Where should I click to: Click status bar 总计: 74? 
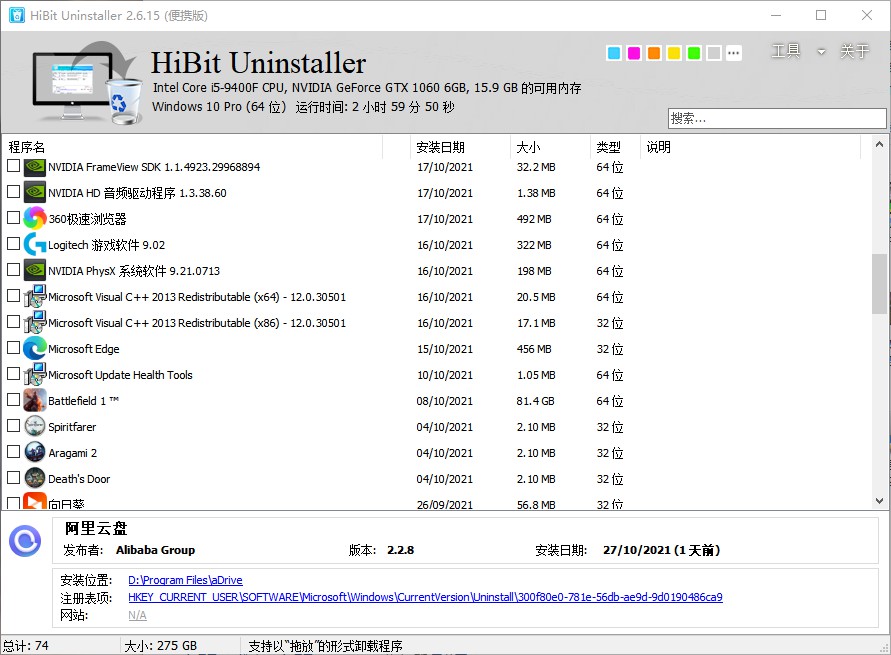click(x=26, y=646)
